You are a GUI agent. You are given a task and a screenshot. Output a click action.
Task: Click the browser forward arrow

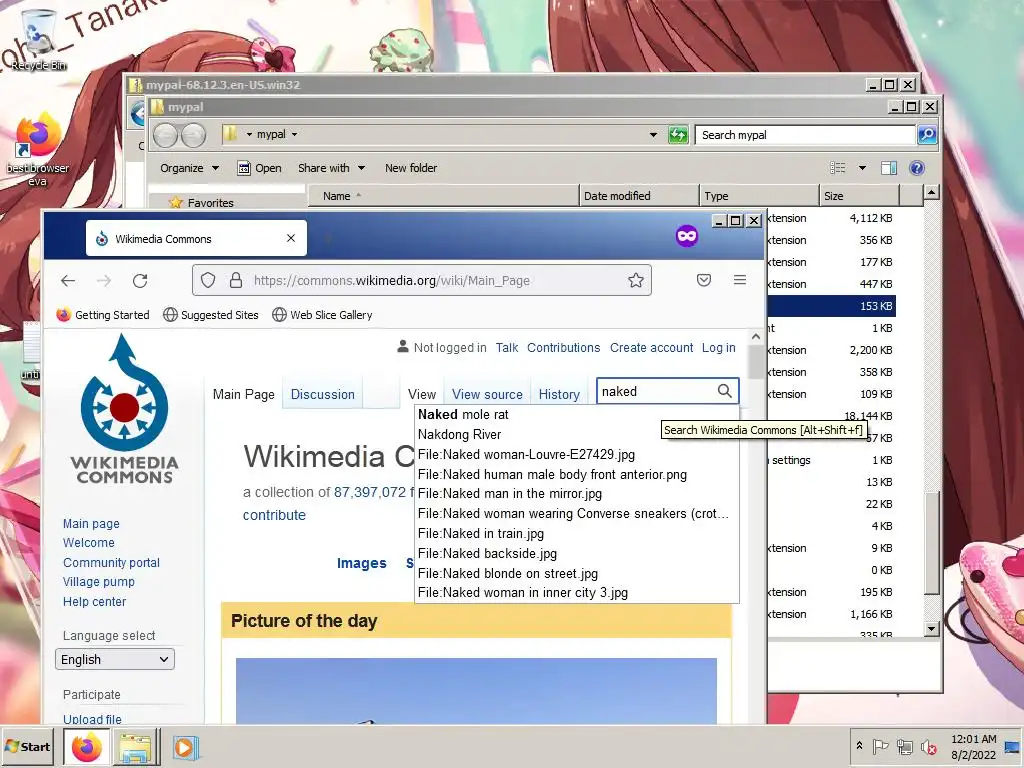coord(104,281)
